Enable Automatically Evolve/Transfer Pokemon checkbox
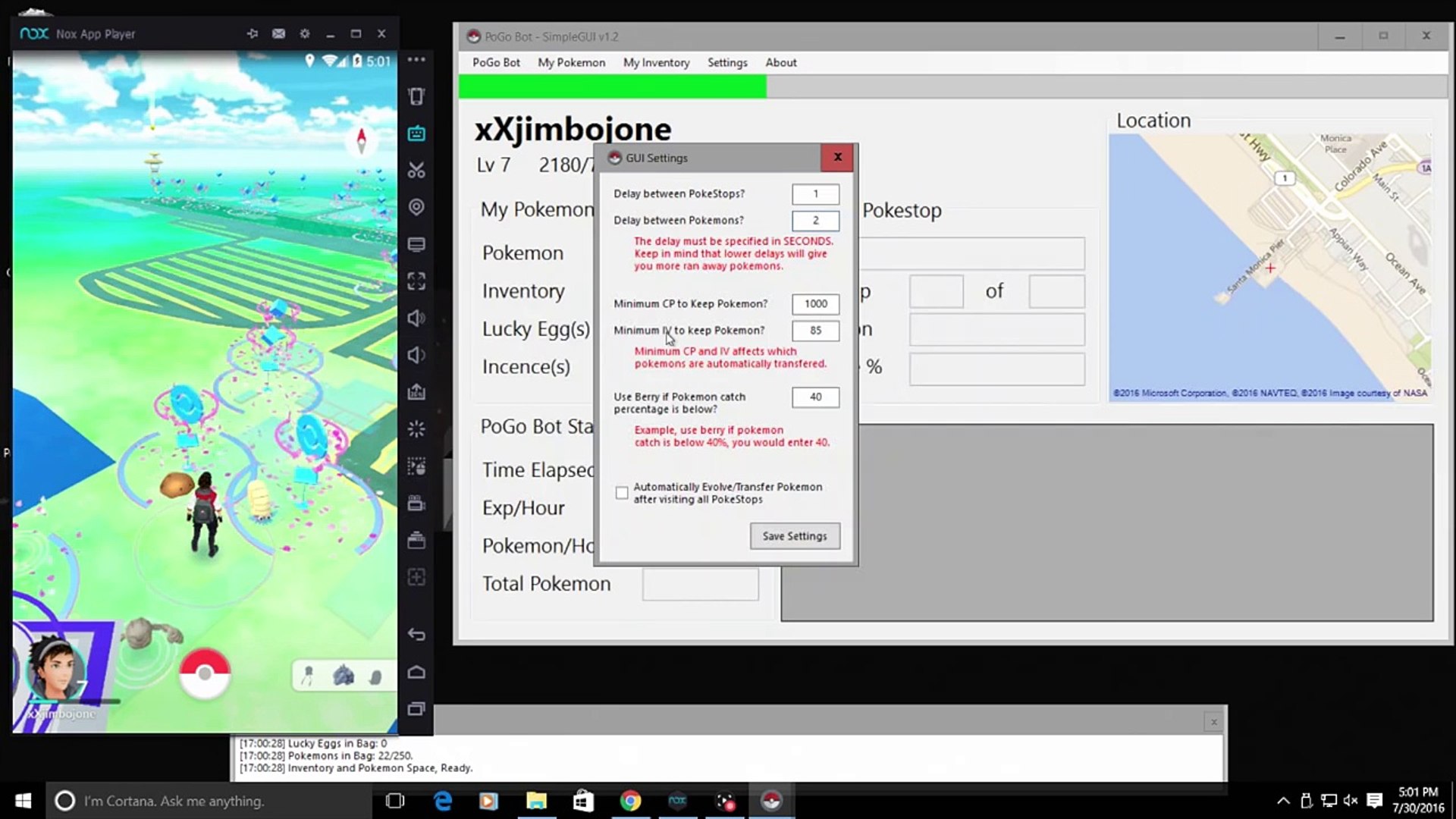 click(622, 493)
